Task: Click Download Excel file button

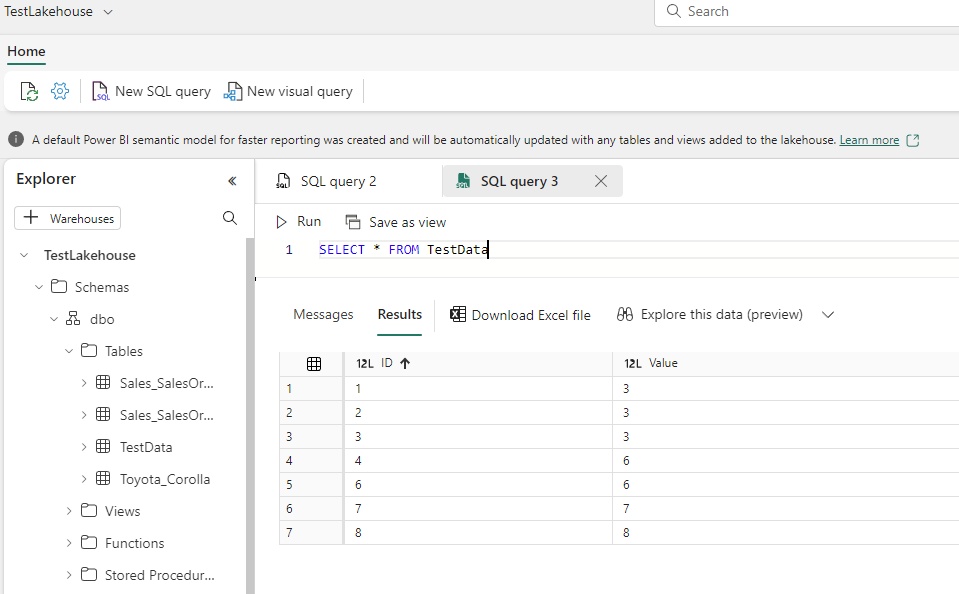Action: click(x=520, y=314)
